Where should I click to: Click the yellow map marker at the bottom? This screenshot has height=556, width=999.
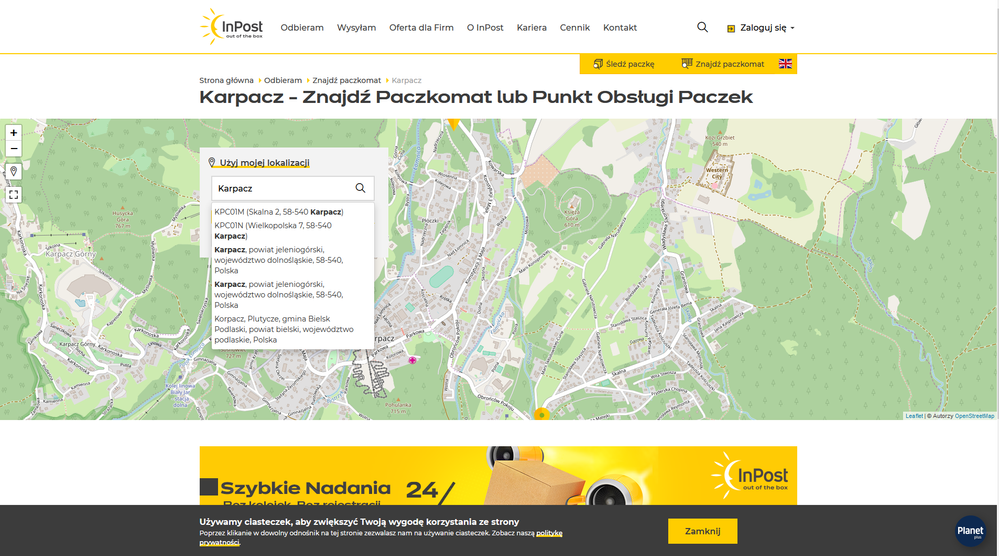click(x=541, y=413)
